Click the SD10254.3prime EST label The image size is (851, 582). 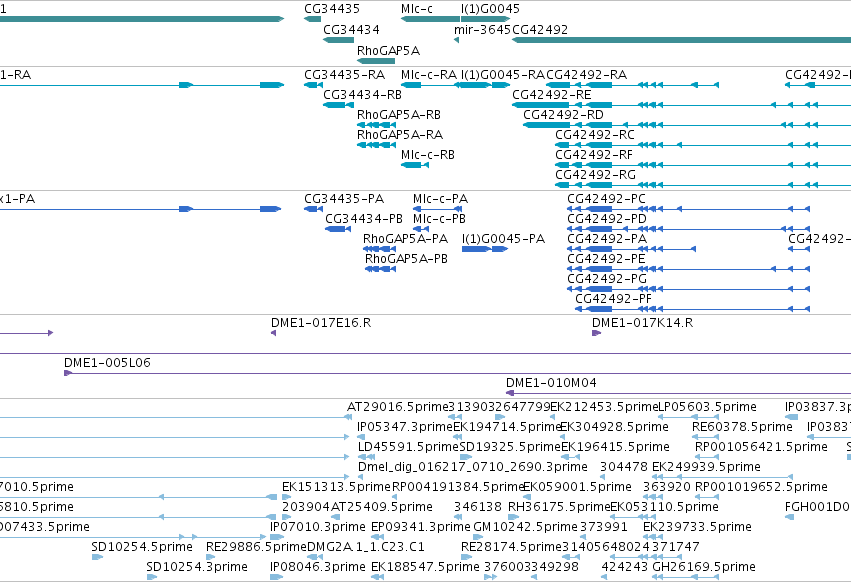(197, 567)
